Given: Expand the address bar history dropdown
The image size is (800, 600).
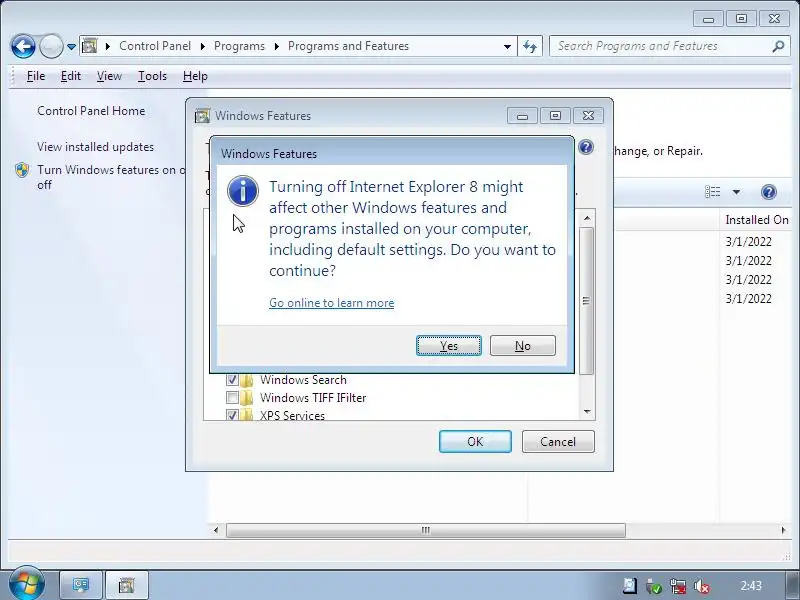Looking at the screenshot, I should 507,46.
